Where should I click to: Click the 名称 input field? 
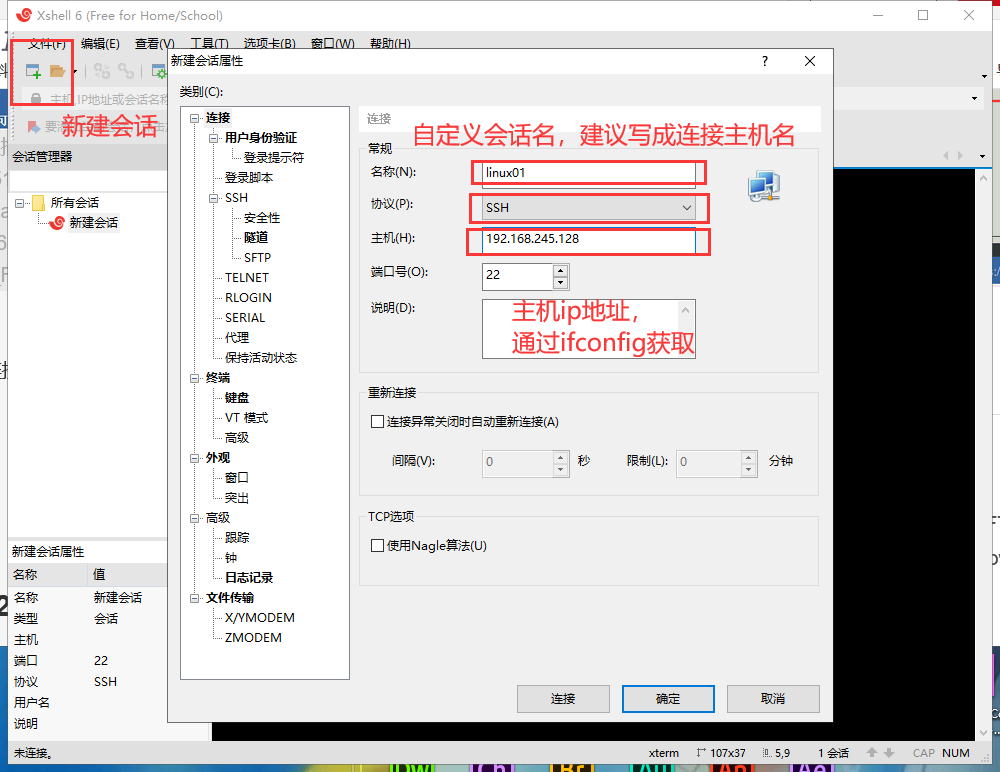[589, 173]
